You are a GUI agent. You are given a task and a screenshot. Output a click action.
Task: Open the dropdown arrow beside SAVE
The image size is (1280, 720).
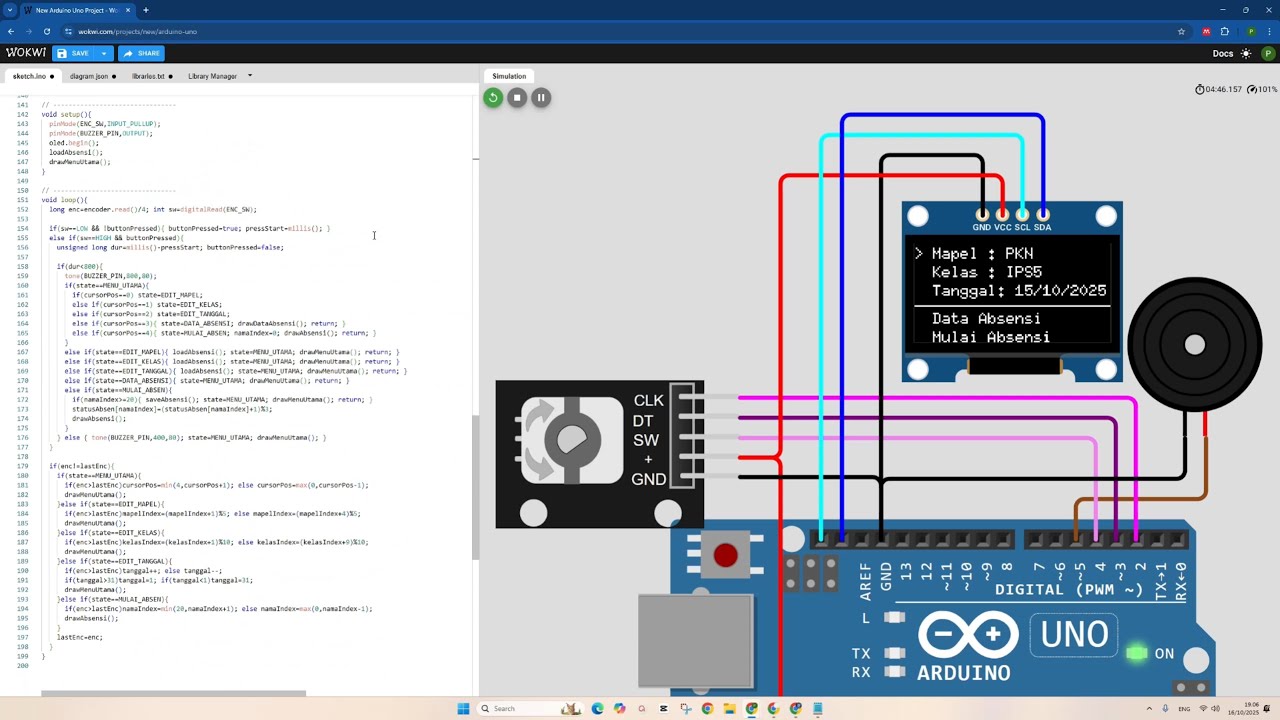point(103,53)
